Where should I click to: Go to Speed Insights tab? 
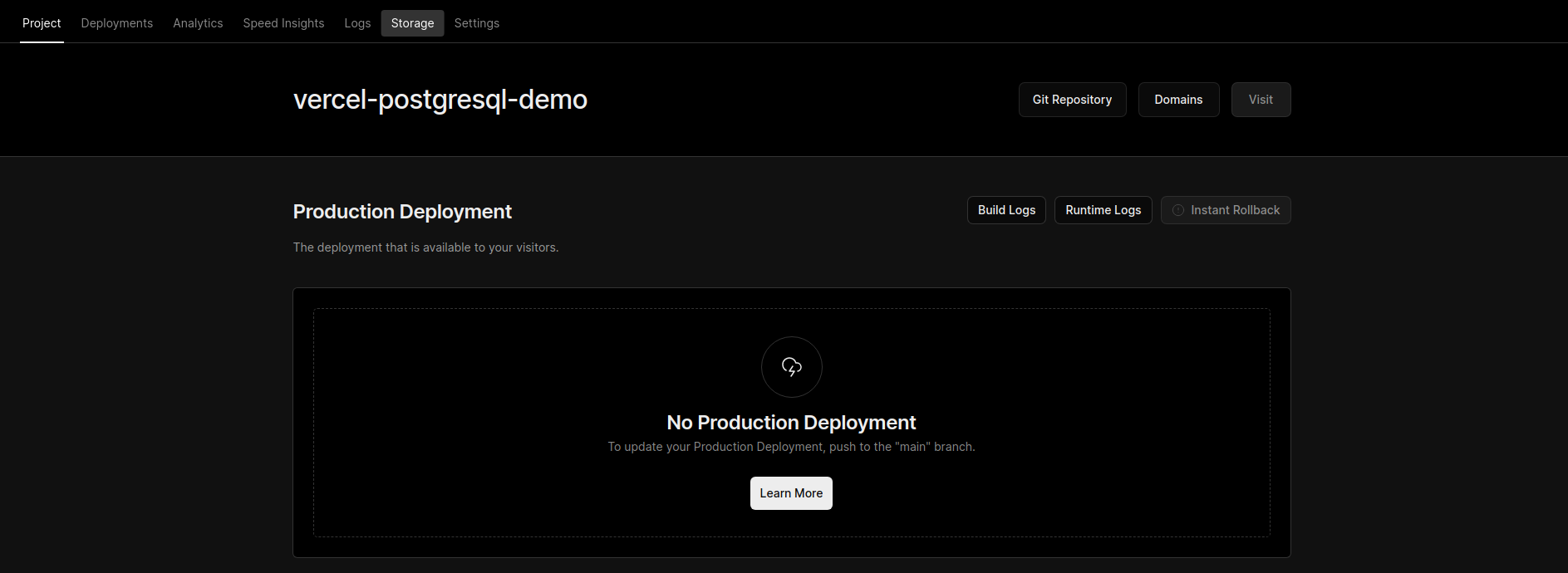click(283, 23)
